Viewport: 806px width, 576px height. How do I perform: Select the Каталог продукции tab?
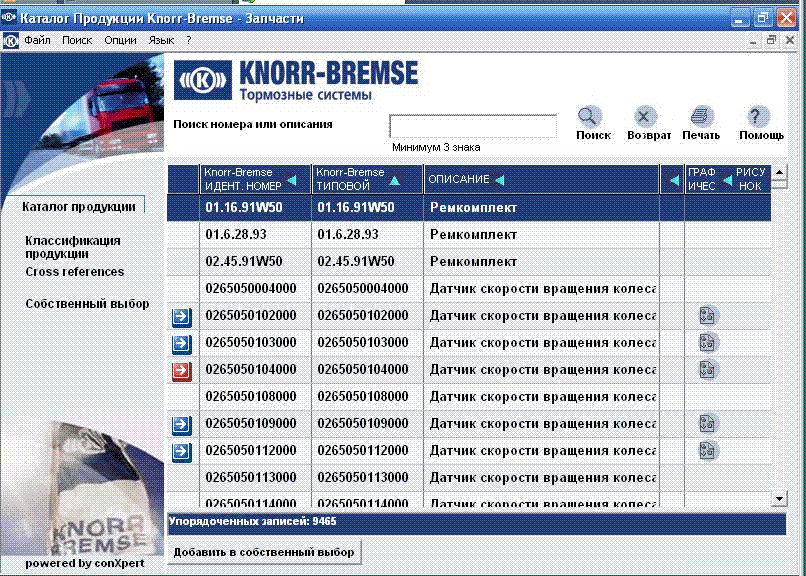tap(78, 207)
